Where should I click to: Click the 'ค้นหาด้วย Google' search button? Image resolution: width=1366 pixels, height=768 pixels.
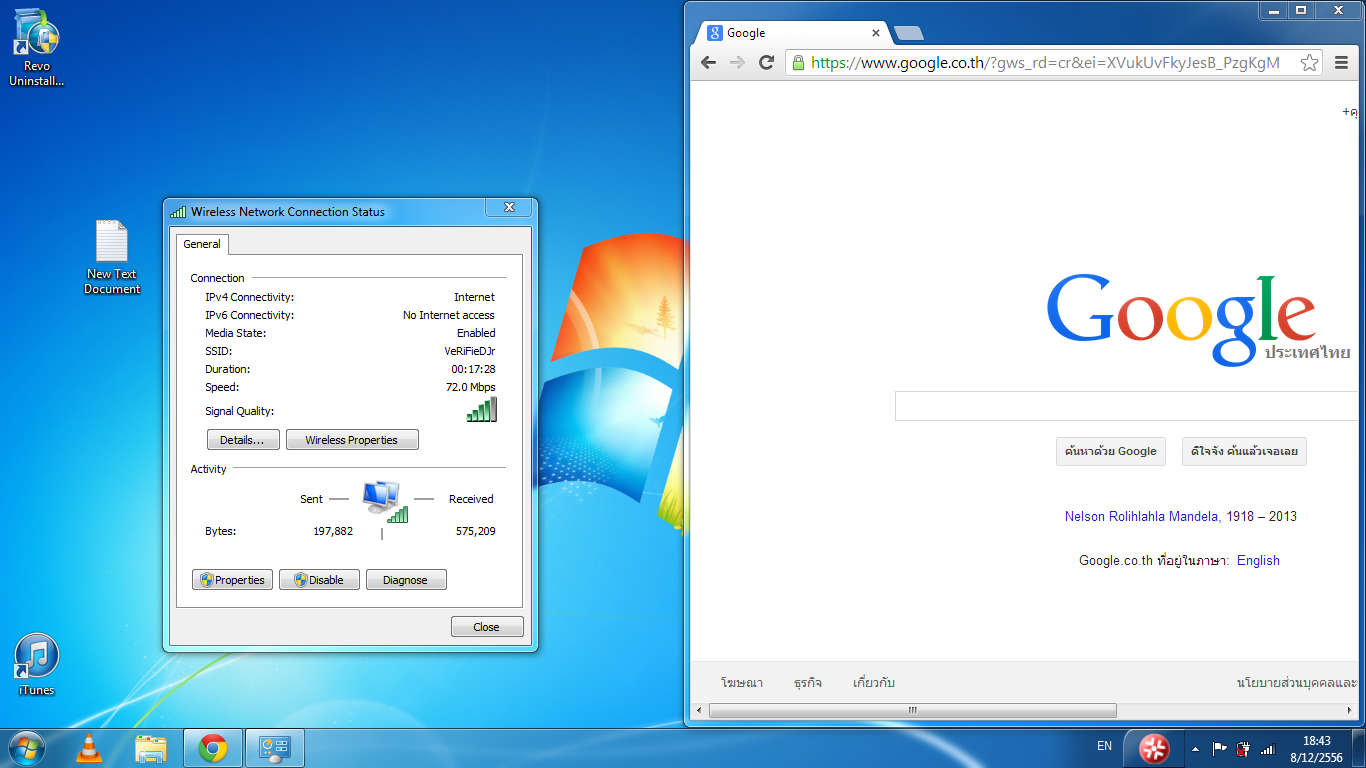click(1110, 451)
